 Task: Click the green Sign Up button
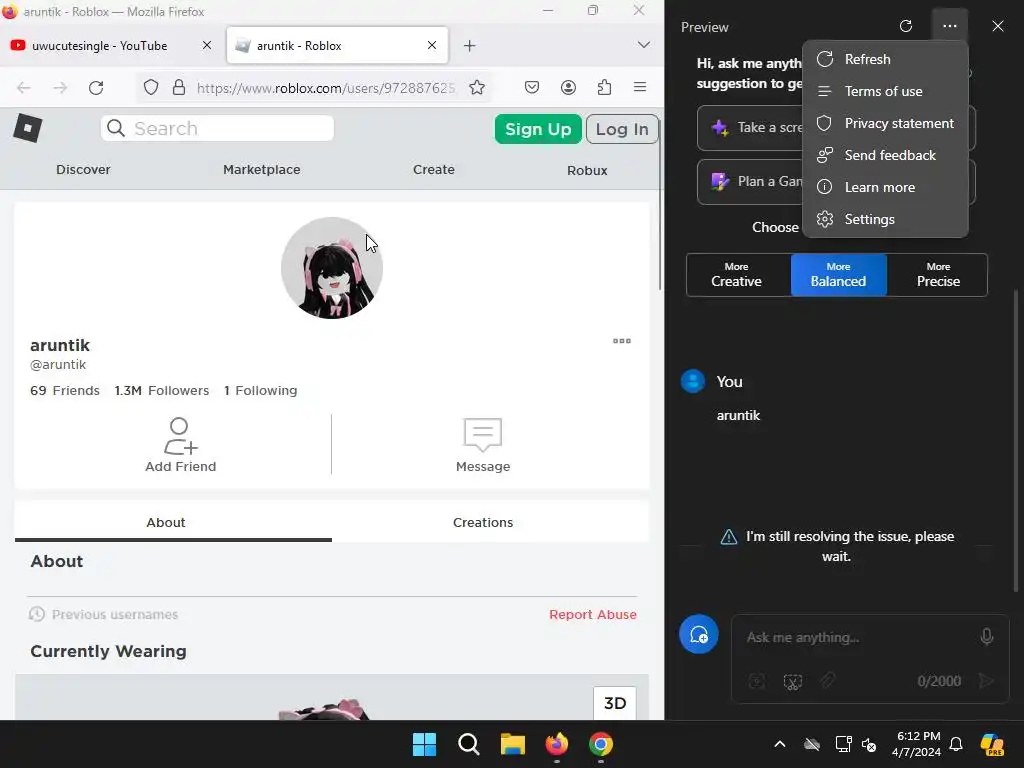538,129
